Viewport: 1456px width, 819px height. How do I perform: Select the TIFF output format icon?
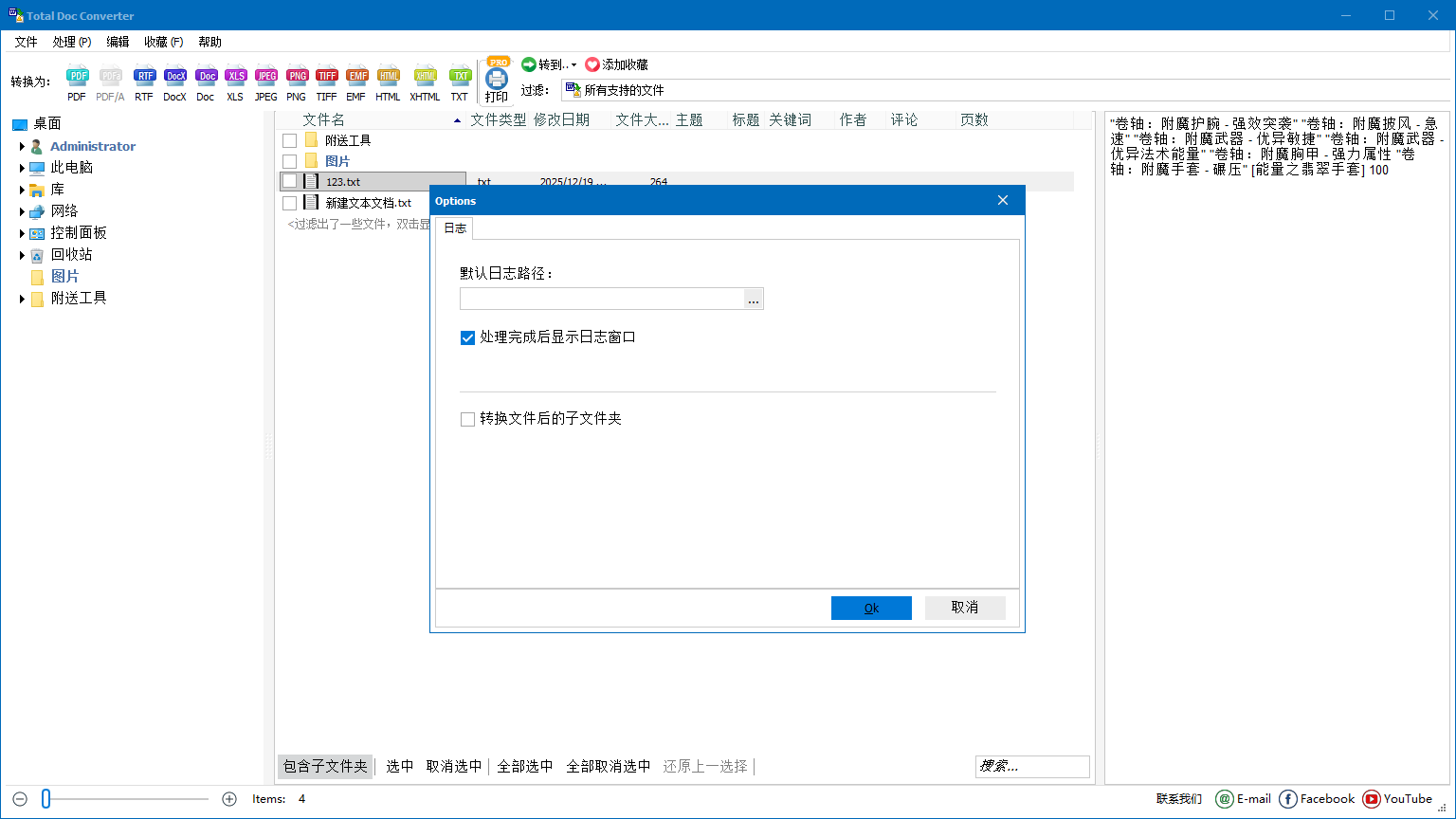tap(327, 82)
